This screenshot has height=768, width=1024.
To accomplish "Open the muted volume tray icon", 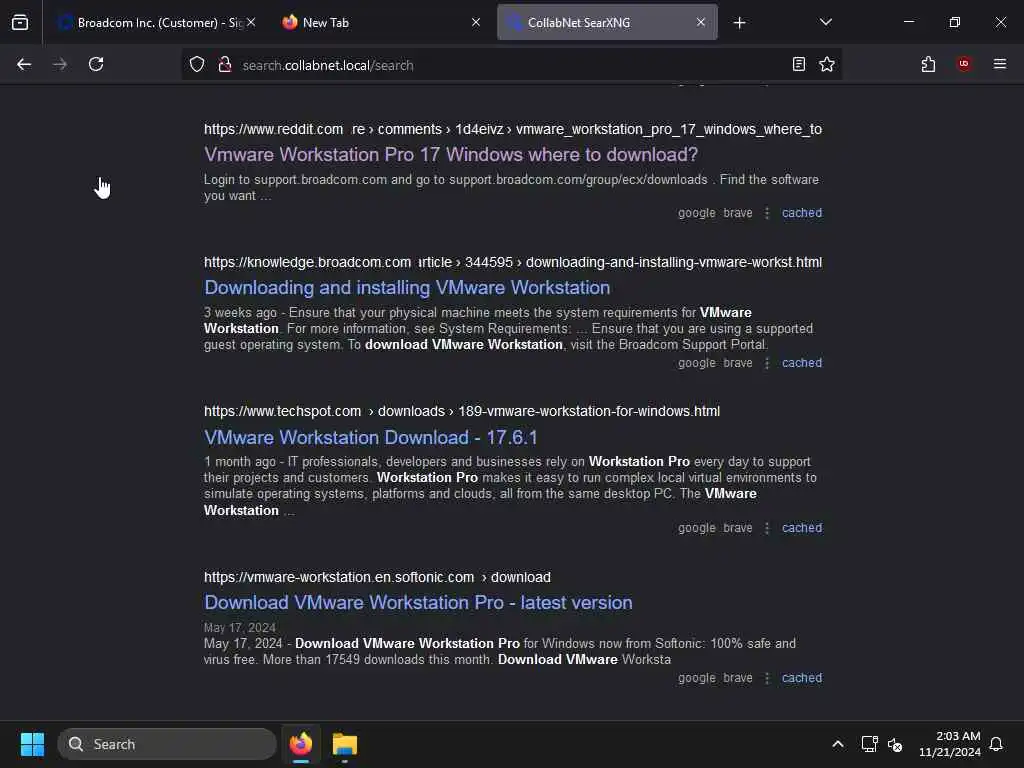I will 895,744.
